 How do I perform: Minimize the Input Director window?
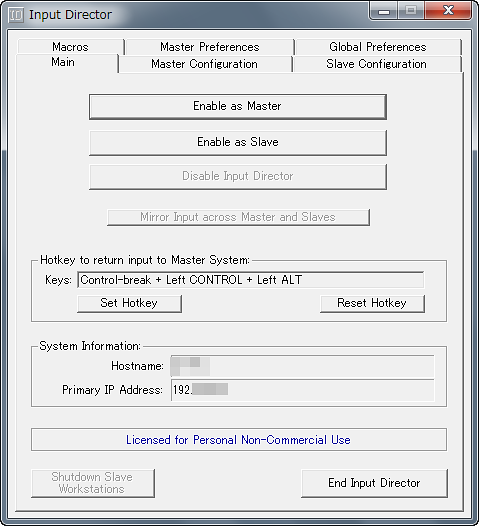pos(384,11)
